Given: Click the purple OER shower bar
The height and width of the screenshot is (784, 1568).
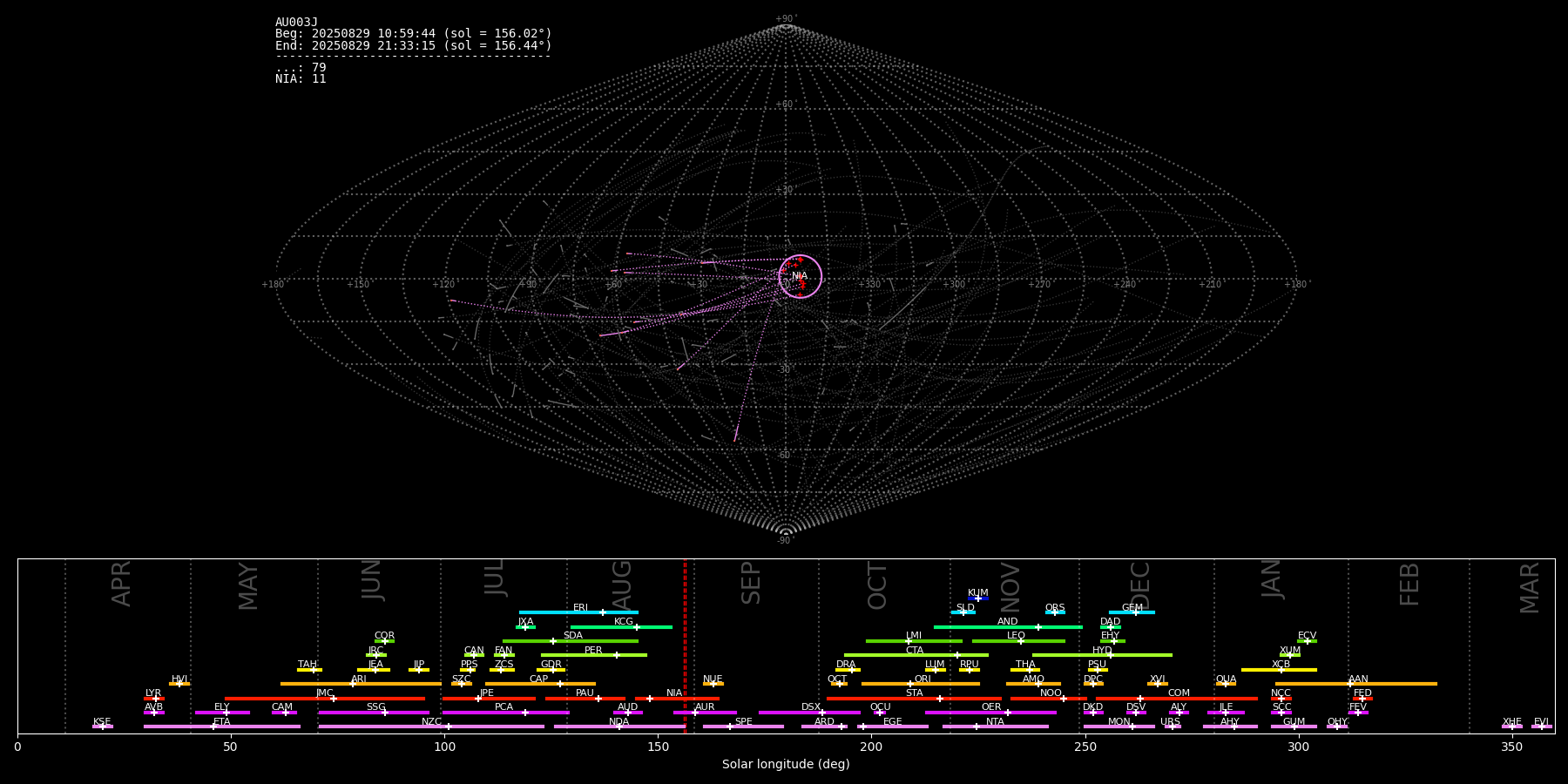Looking at the screenshot, I should 990,713.
